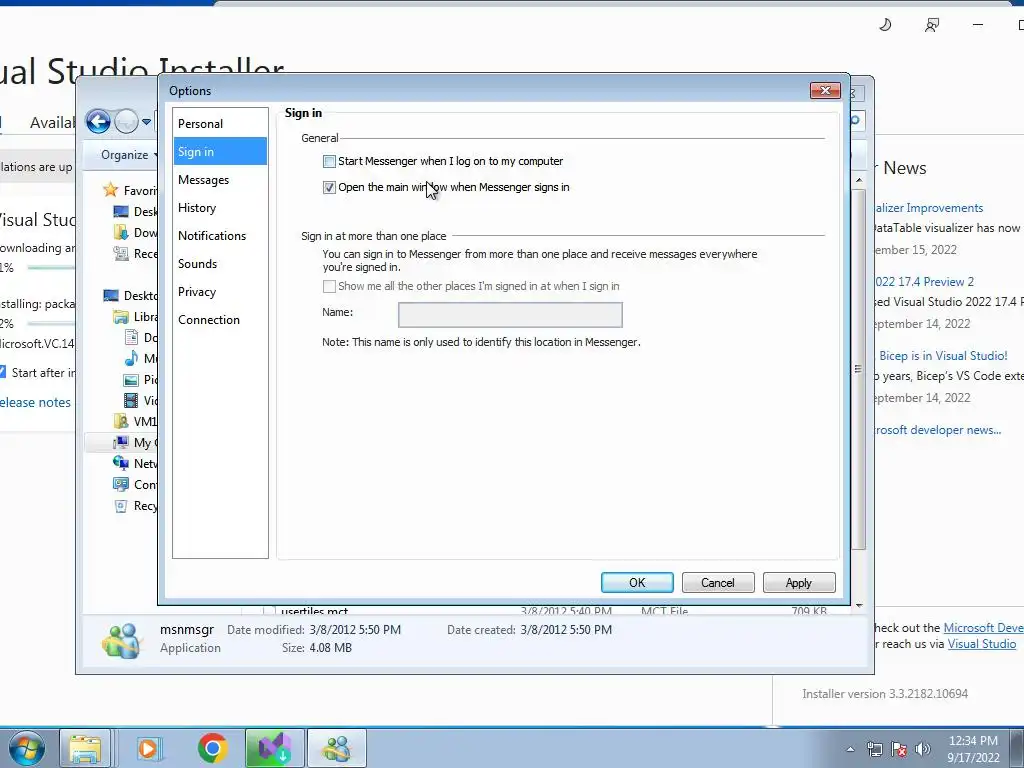The height and width of the screenshot is (768, 1024).
Task: Open the Windows Start menu
Action: point(26,748)
